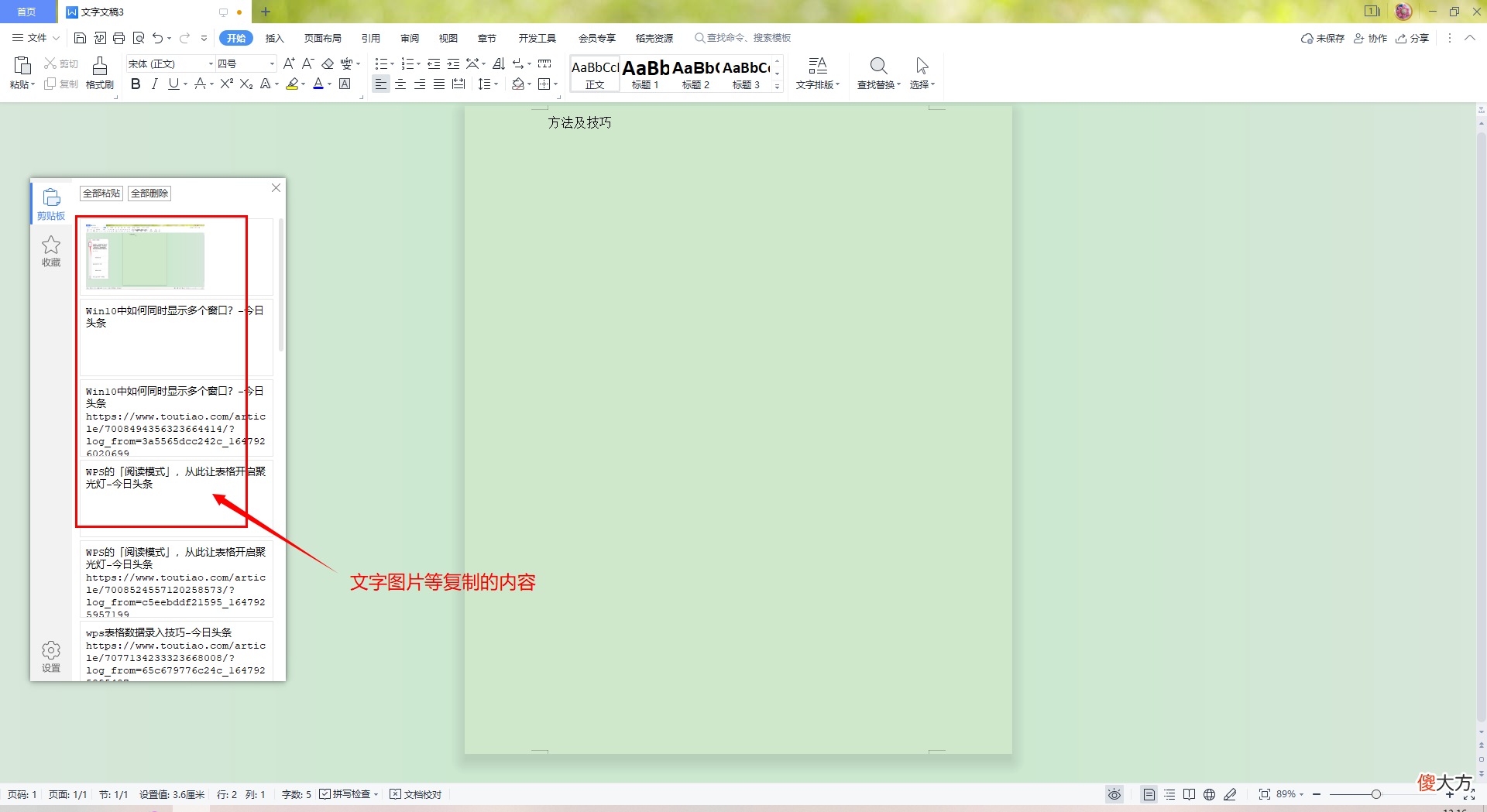Clear formatting with the eraser icon
Screen dimensions: 1487x812
328,63
